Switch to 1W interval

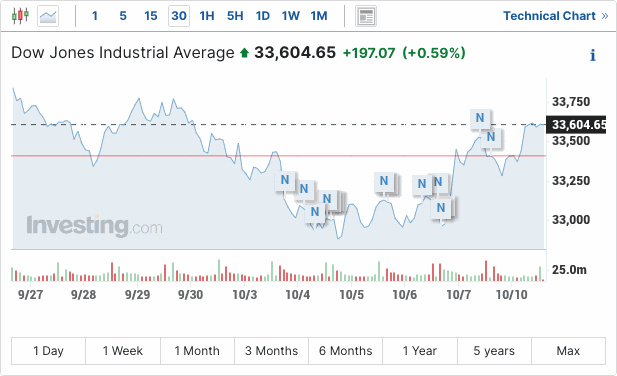pyautogui.click(x=290, y=16)
